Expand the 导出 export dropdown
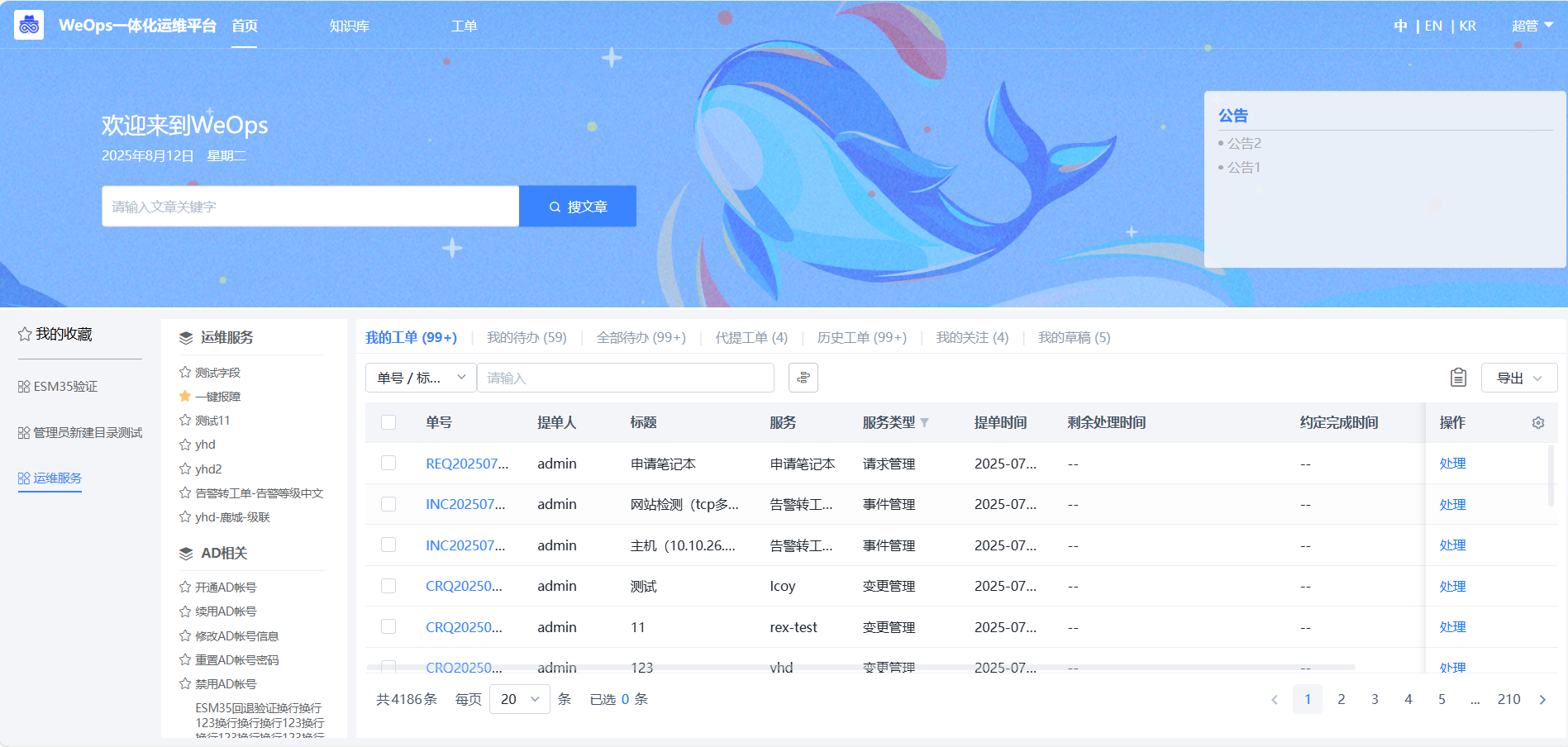The width and height of the screenshot is (1568, 747). tap(1518, 378)
